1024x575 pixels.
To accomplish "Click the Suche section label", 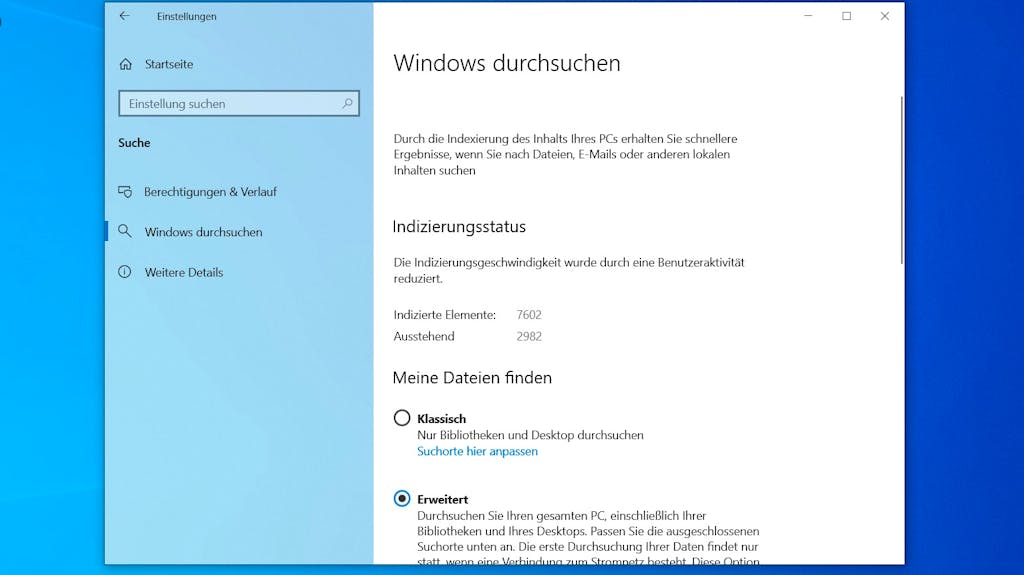I will coord(134,142).
